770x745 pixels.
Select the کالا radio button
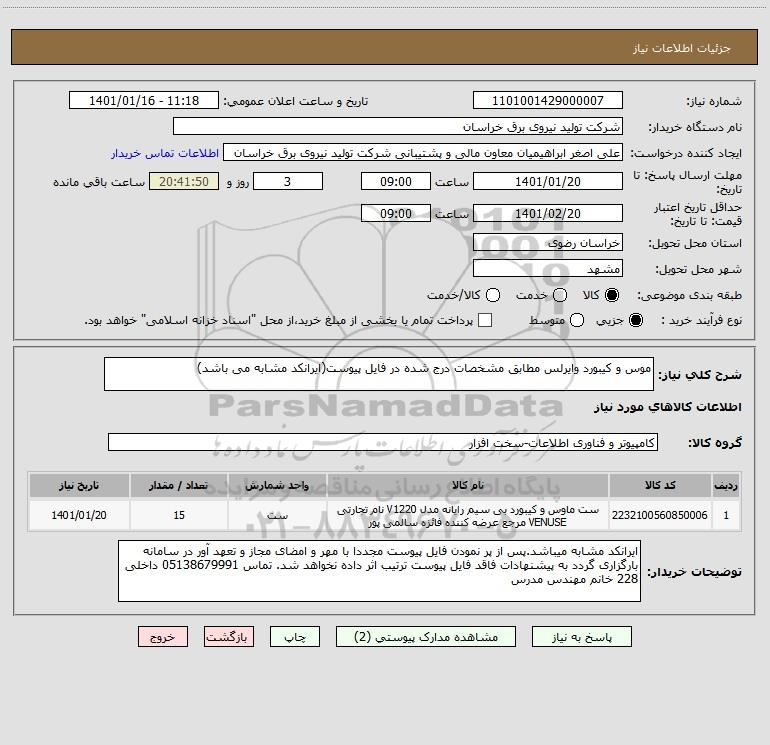point(612,295)
